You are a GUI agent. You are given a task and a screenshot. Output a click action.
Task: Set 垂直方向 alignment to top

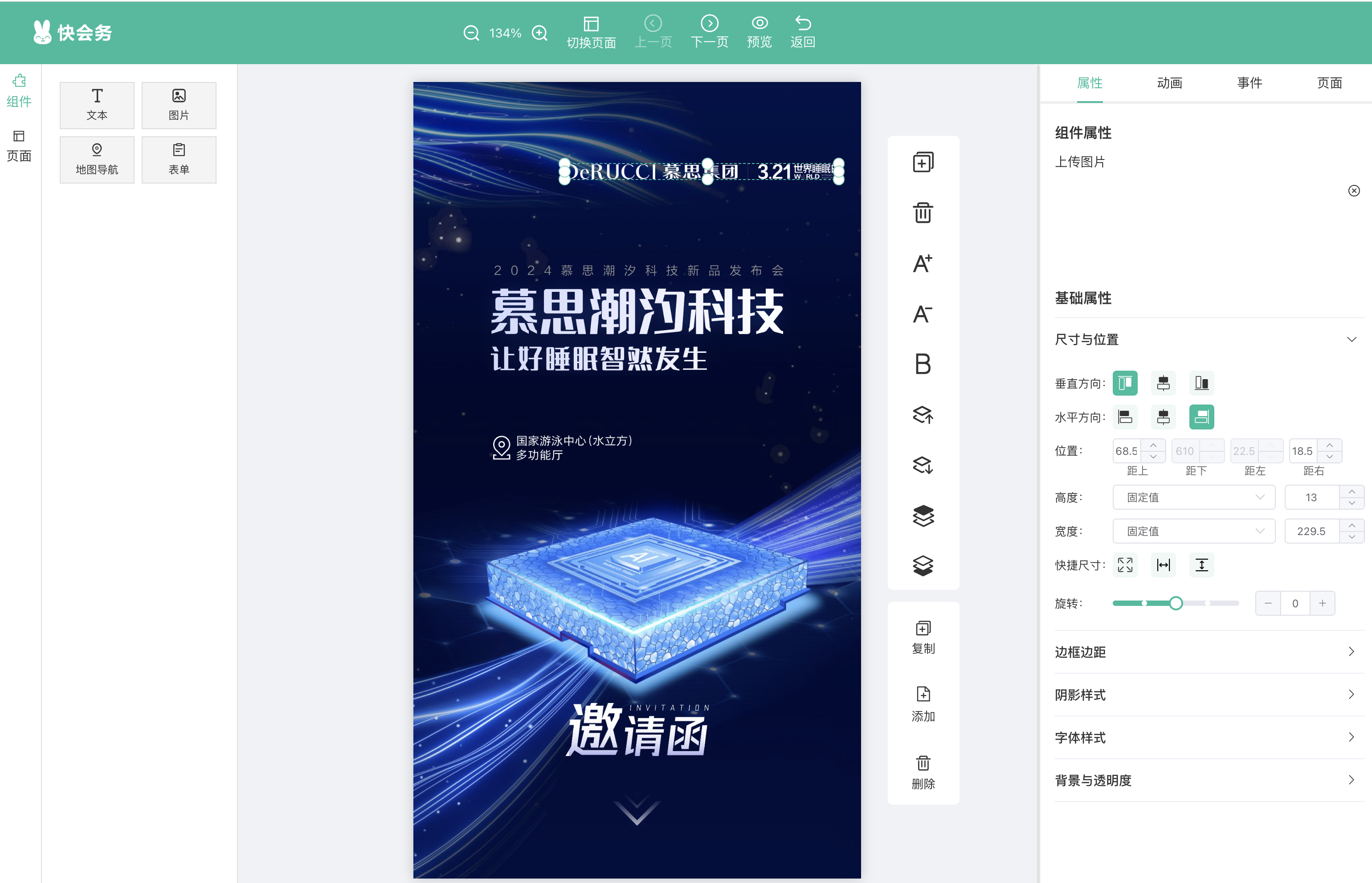pyautogui.click(x=1125, y=383)
